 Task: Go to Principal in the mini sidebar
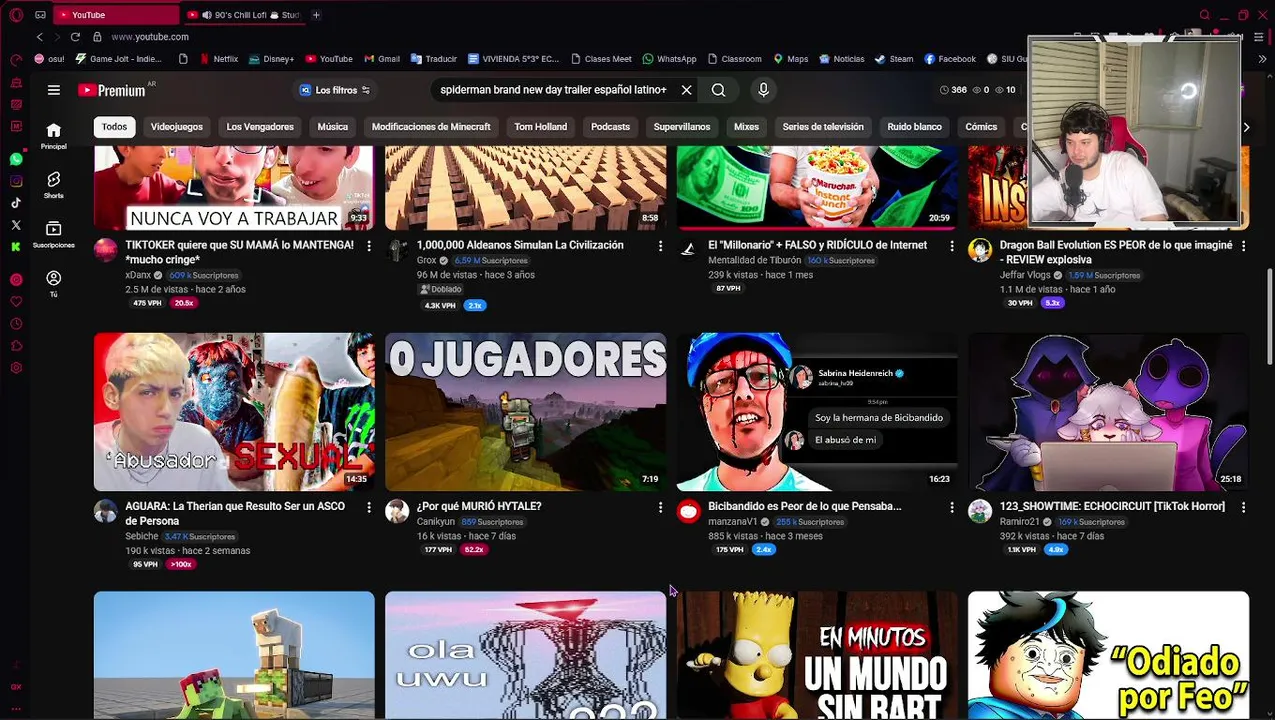[54, 136]
